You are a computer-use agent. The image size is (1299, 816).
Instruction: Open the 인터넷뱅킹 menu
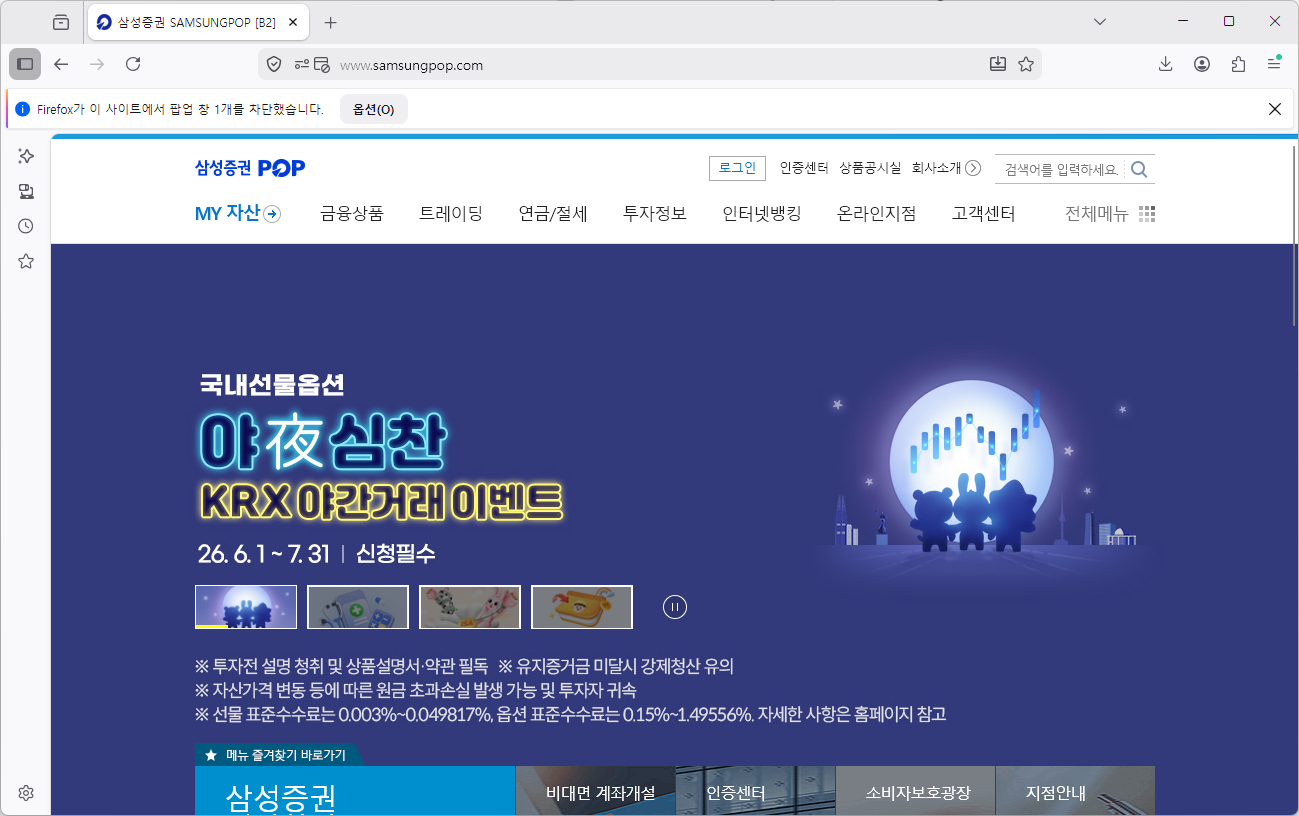point(762,213)
